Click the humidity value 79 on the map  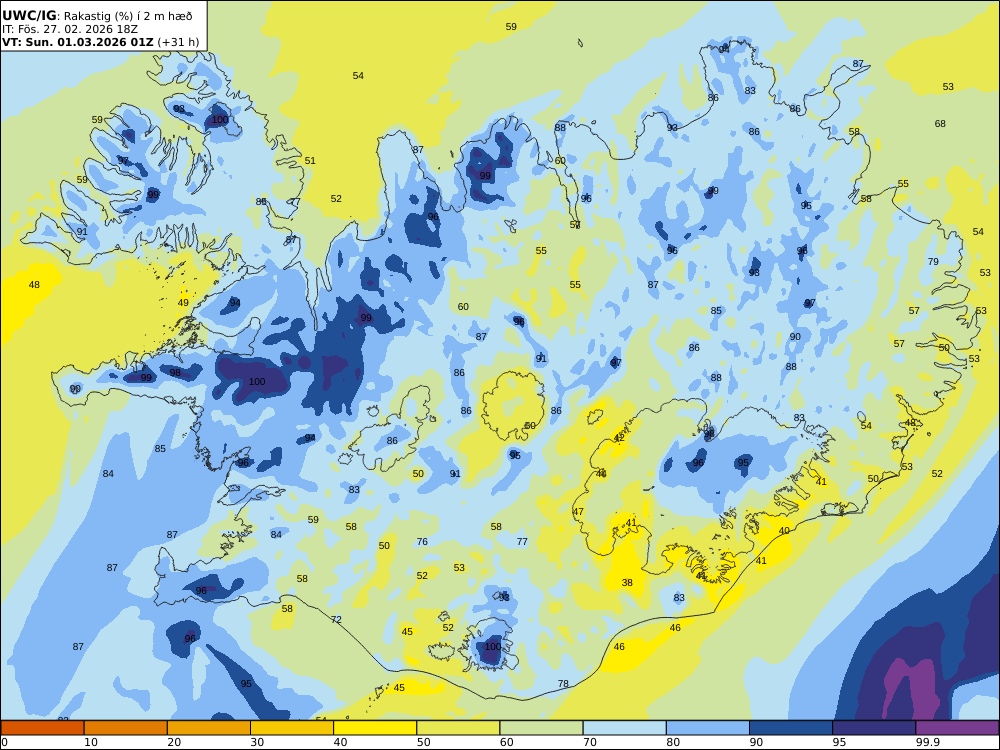[933, 261]
